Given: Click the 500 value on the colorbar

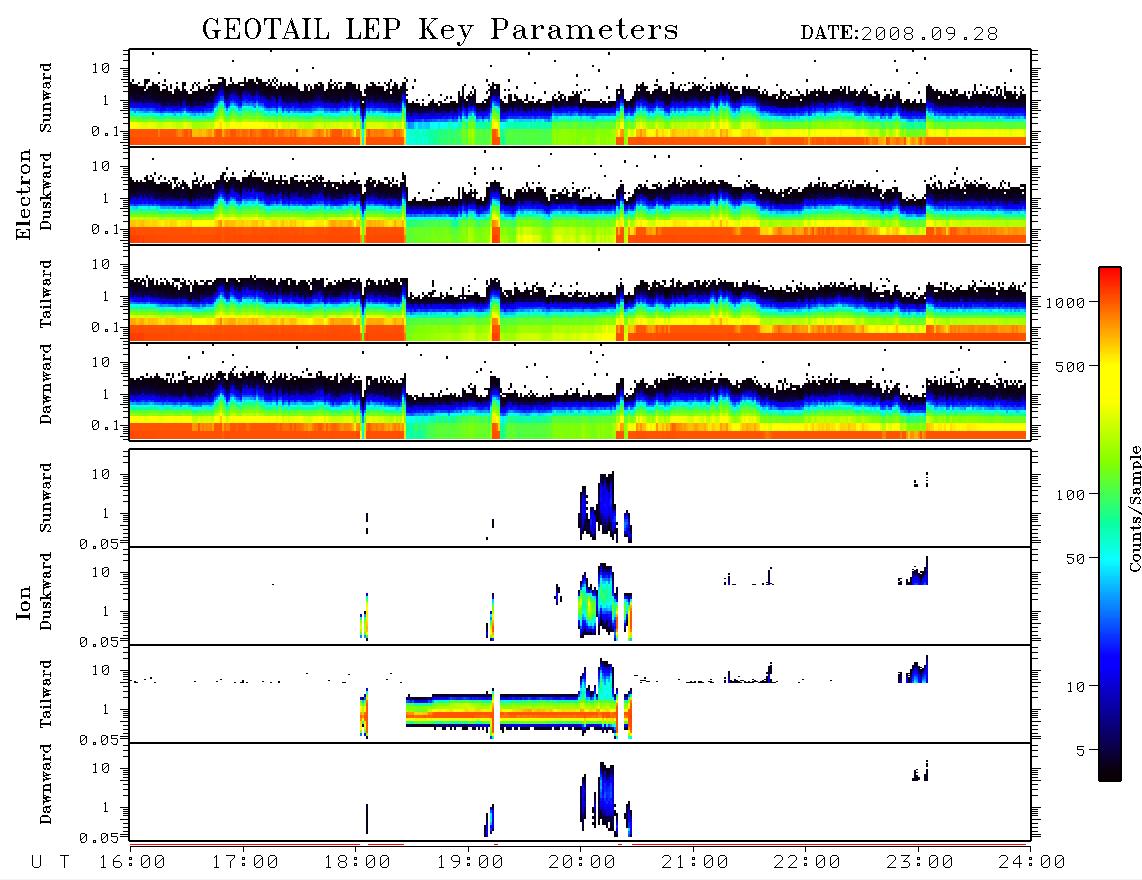Looking at the screenshot, I should [1071, 367].
